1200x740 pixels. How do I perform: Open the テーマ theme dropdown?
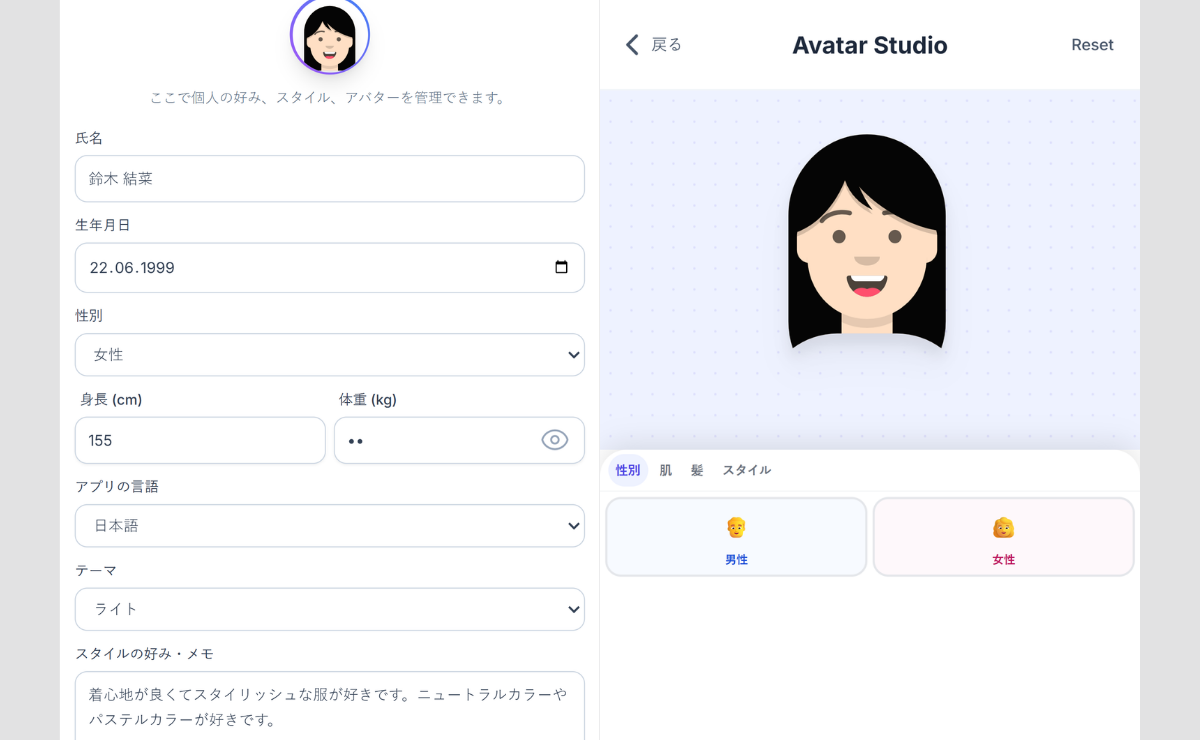(x=330, y=609)
